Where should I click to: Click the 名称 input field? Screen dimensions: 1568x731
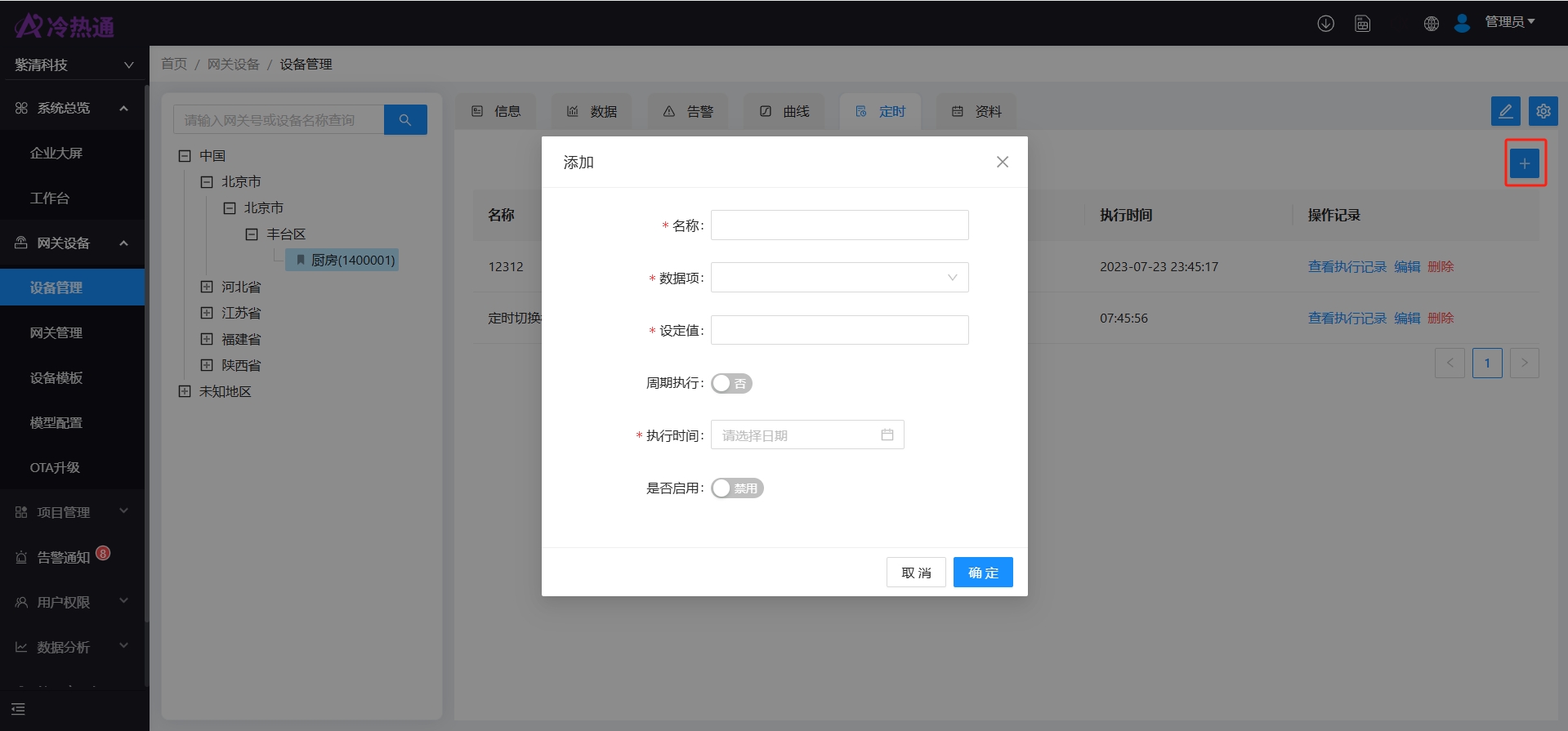pyautogui.click(x=840, y=225)
